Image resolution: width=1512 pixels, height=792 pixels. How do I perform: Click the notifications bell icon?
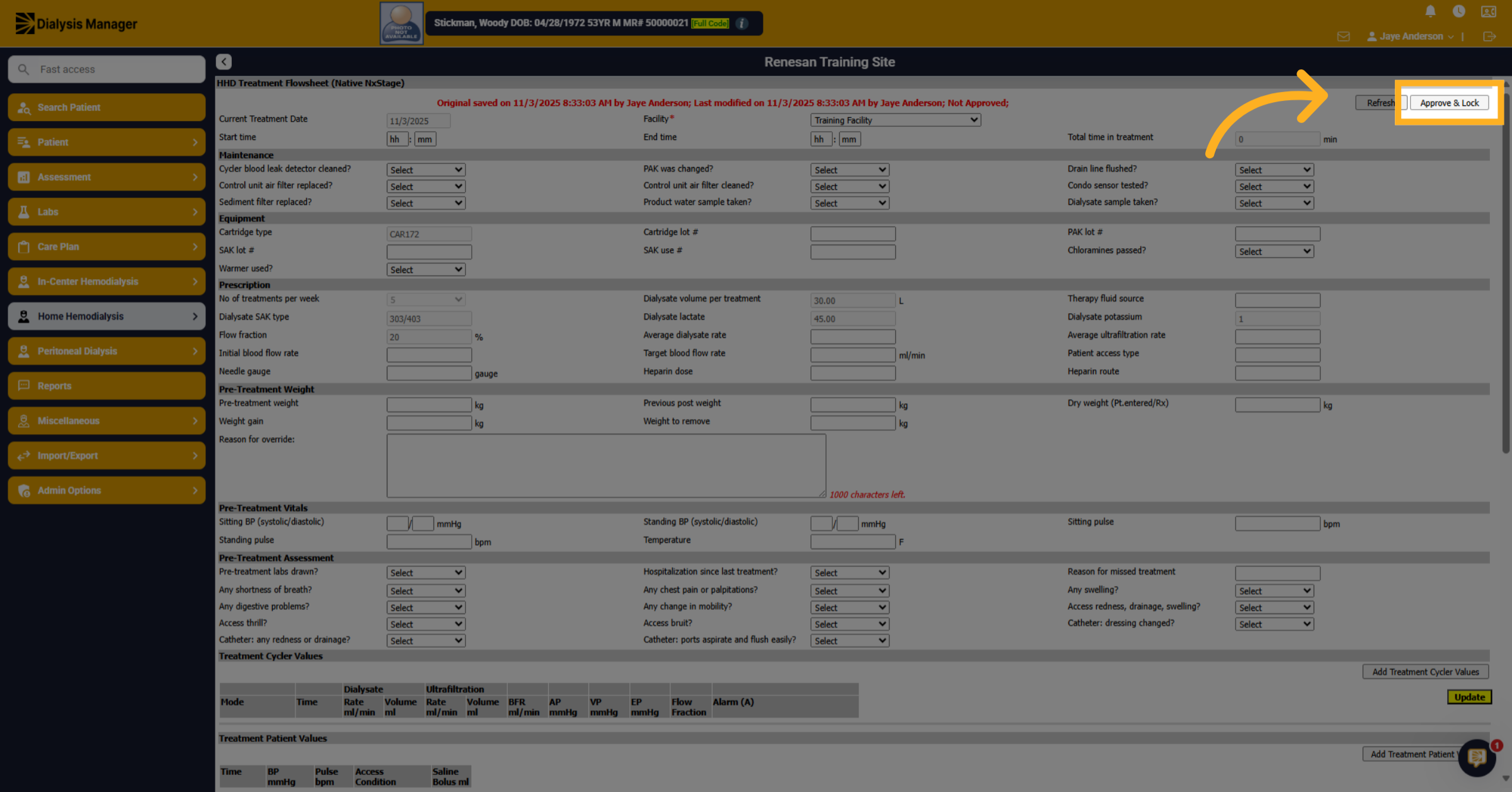[x=1430, y=11]
